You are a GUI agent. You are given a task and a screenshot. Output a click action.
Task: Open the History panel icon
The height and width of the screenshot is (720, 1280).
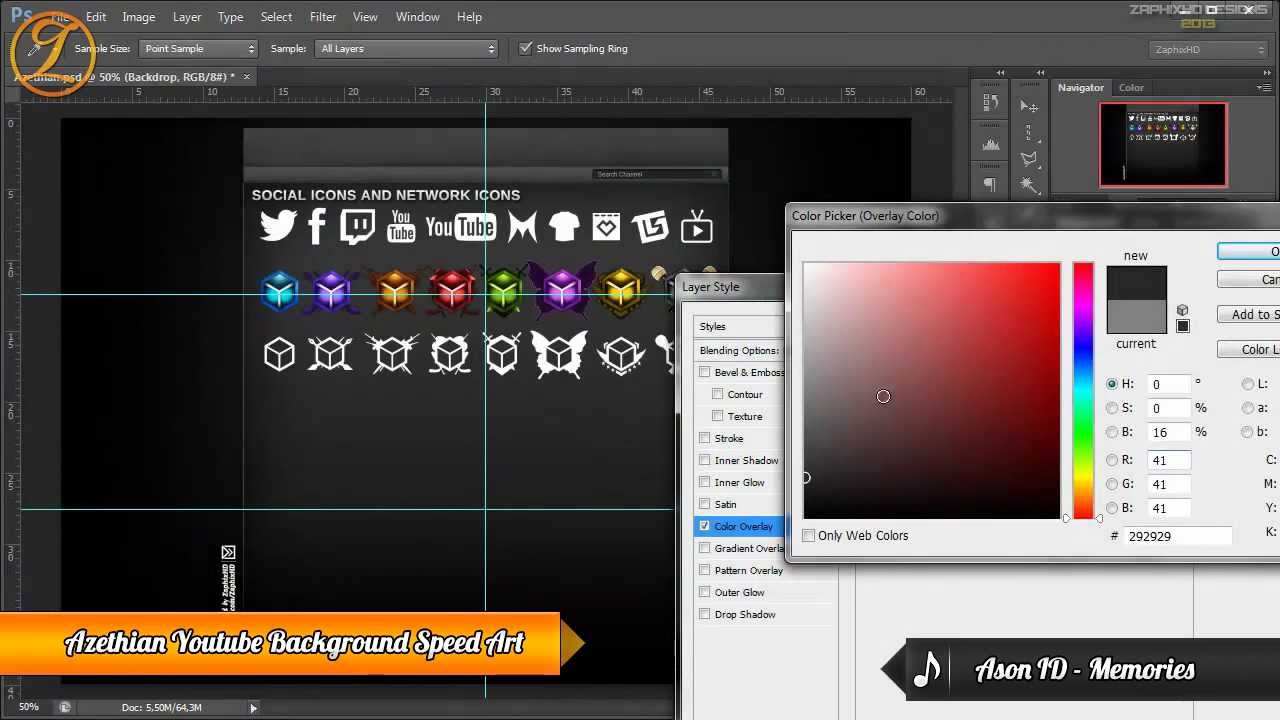(x=990, y=103)
